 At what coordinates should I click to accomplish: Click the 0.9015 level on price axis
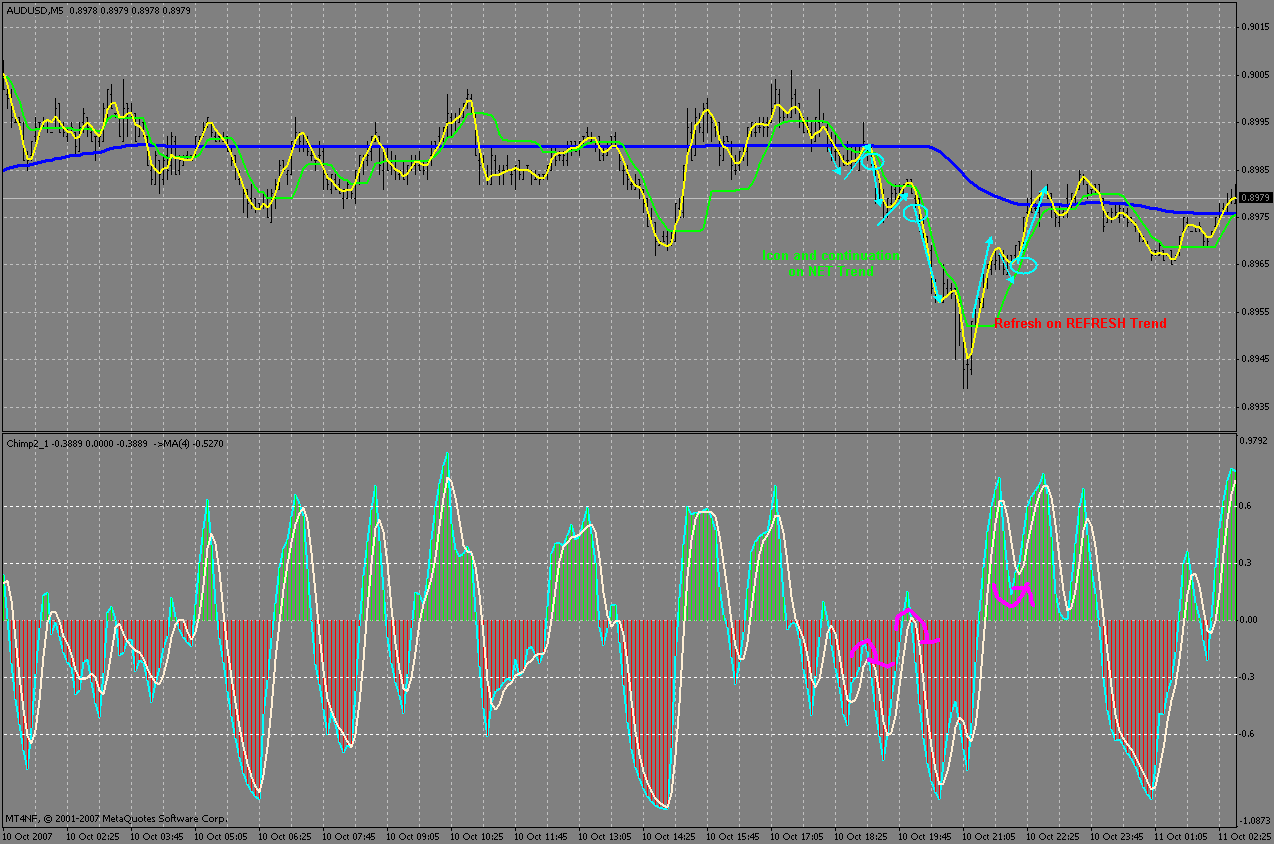(x=1254, y=27)
